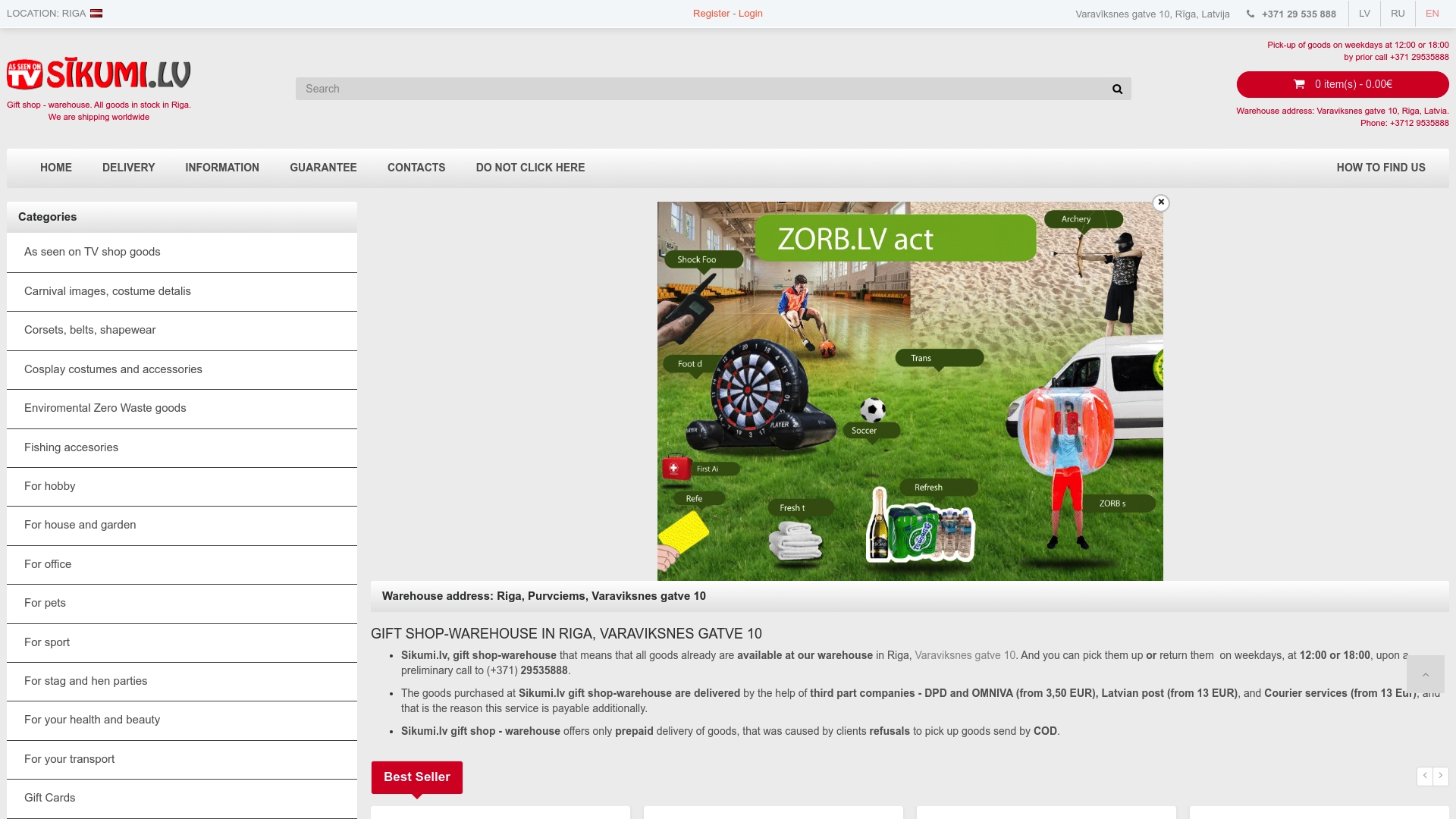Click the Refe yellow card label in banner
Viewport: 1456px width, 819px height.
coord(698,498)
